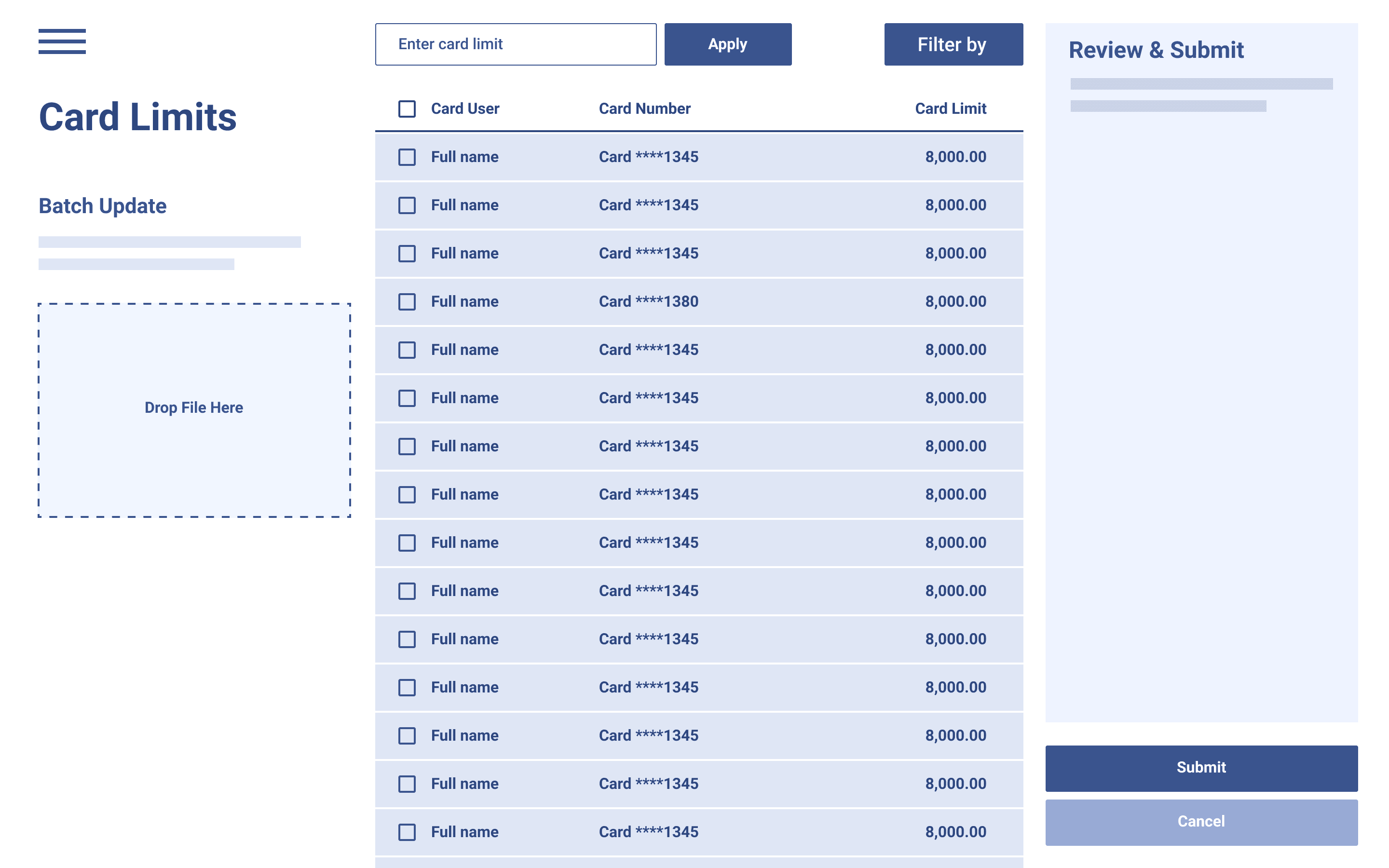This screenshot has width=1389, height=868.
Task: Check the second Card ****1345 row checkbox
Action: pos(407,205)
